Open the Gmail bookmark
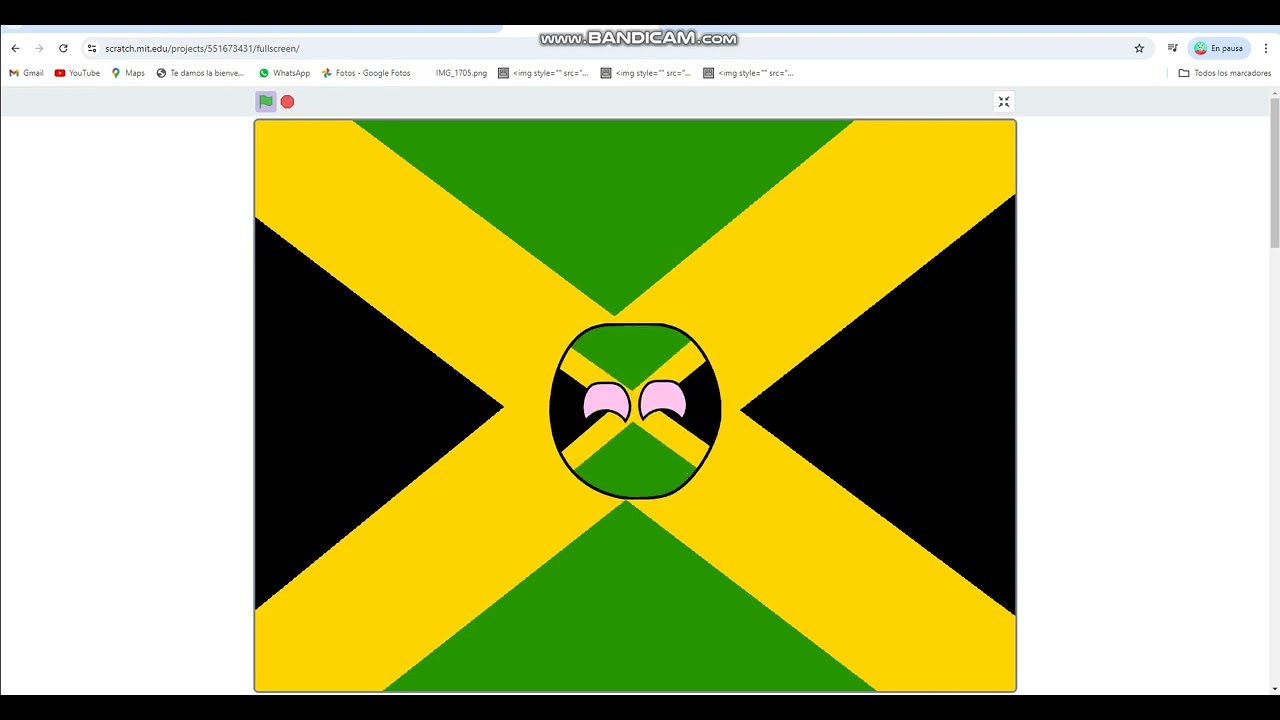Image resolution: width=1280 pixels, height=720 pixels. coord(27,73)
